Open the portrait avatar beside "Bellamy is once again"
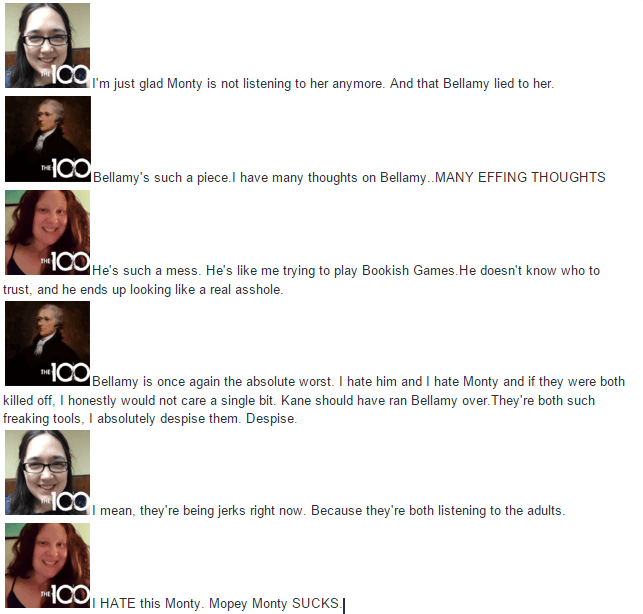This screenshot has height=614, width=643. (x=47, y=343)
